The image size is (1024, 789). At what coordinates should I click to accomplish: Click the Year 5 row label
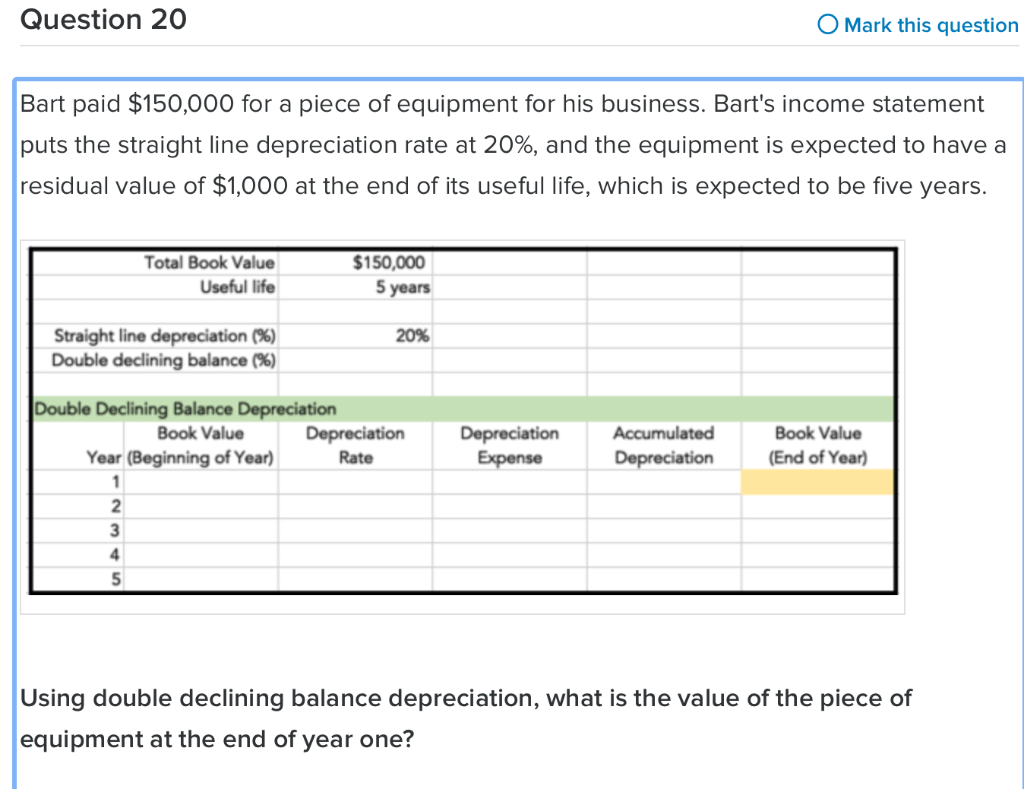[115, 580]
